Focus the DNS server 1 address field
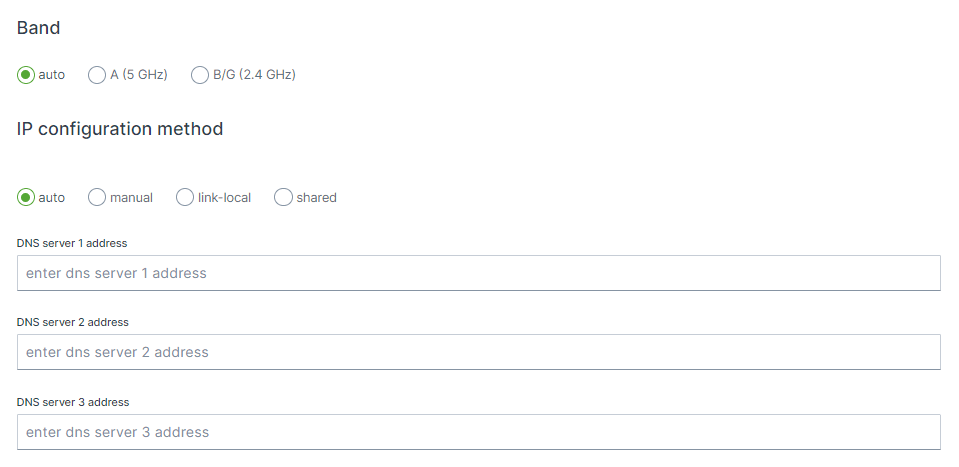The height and width of the screenshot is (467, 959). tap(479, 273)
